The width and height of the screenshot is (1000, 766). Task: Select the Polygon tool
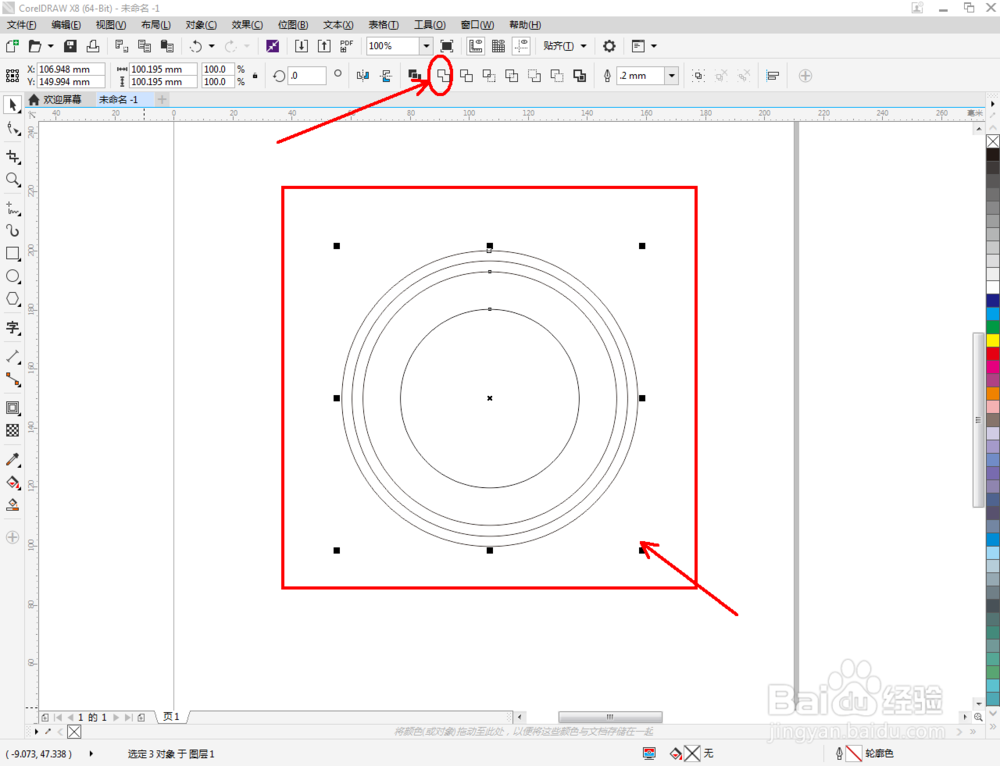13,299
